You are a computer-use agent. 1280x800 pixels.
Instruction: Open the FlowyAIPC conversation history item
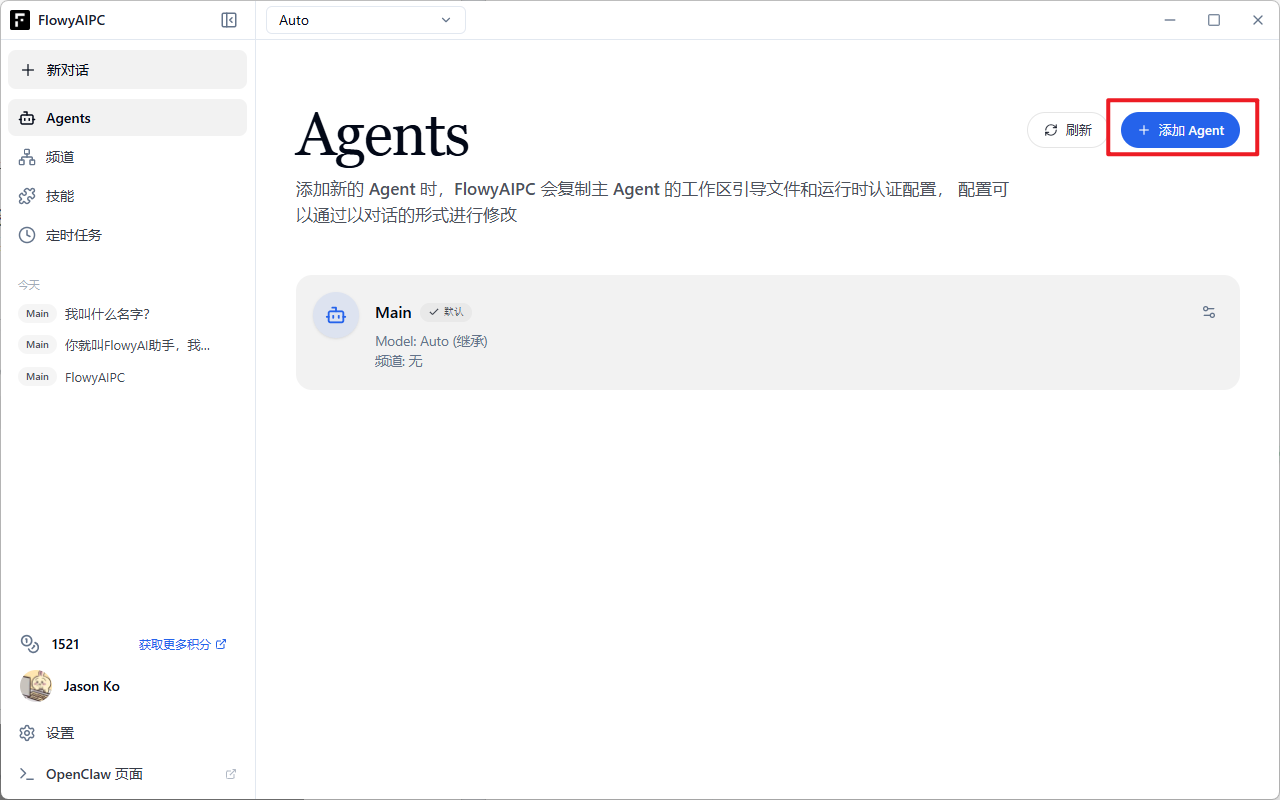click(x=94, y=377)
